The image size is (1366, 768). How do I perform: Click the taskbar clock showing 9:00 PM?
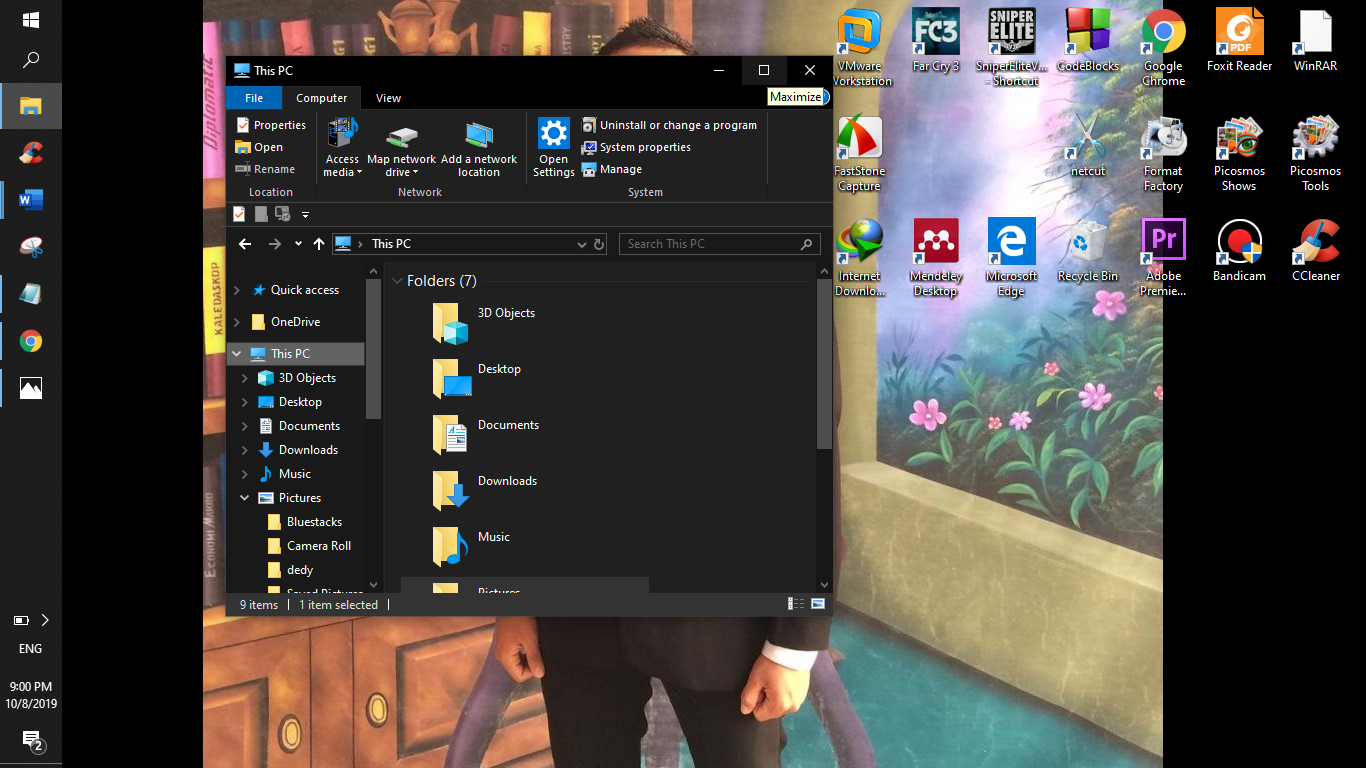coord(31,695)
